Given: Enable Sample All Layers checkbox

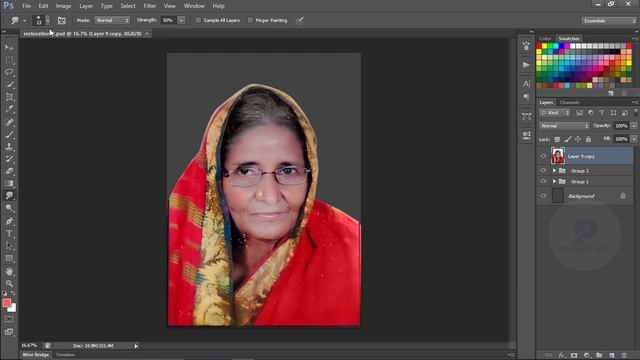Looking at the screenshot, I should coord(198,20).
